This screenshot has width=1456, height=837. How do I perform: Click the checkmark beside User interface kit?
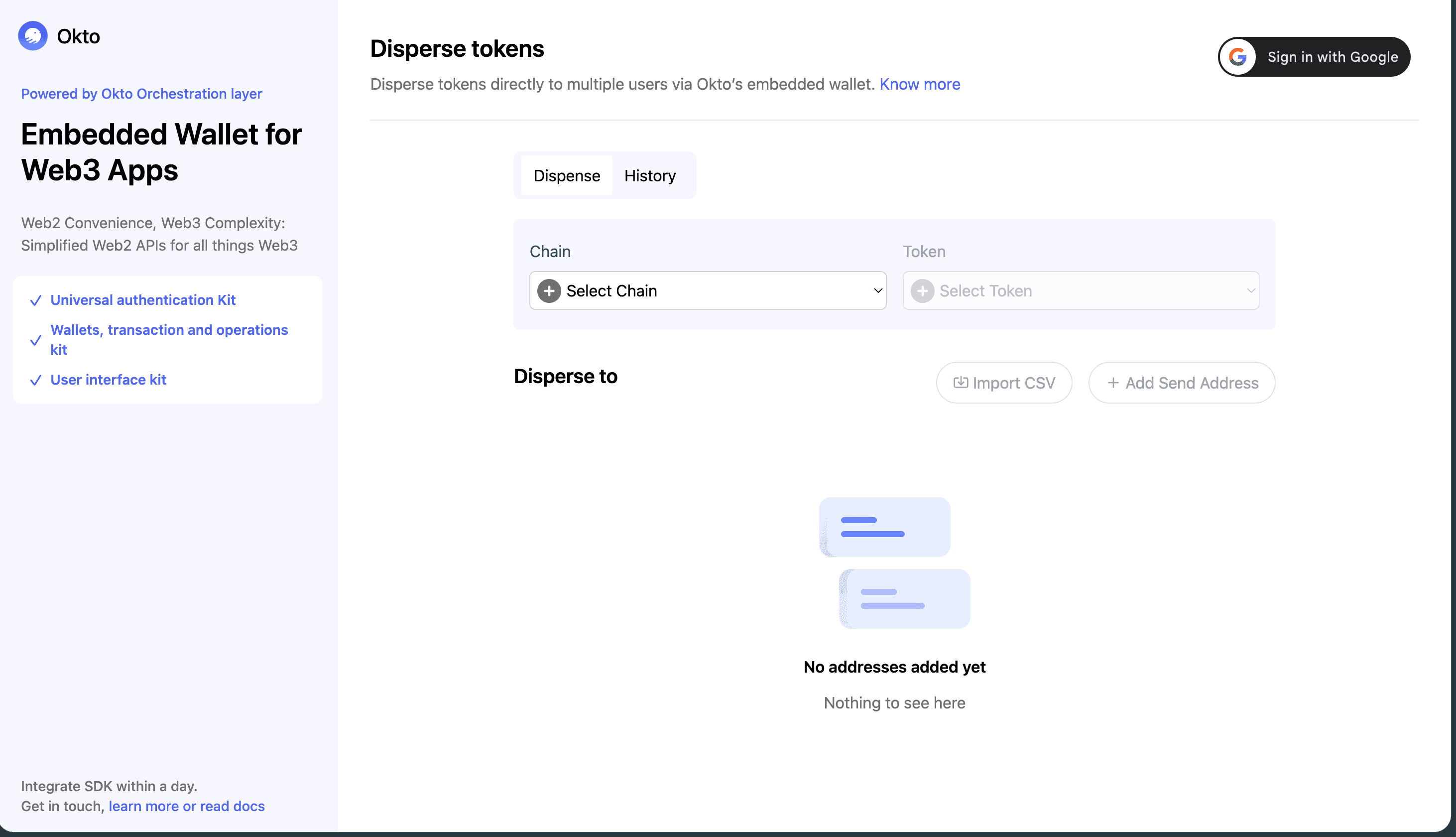click(35, 380)
